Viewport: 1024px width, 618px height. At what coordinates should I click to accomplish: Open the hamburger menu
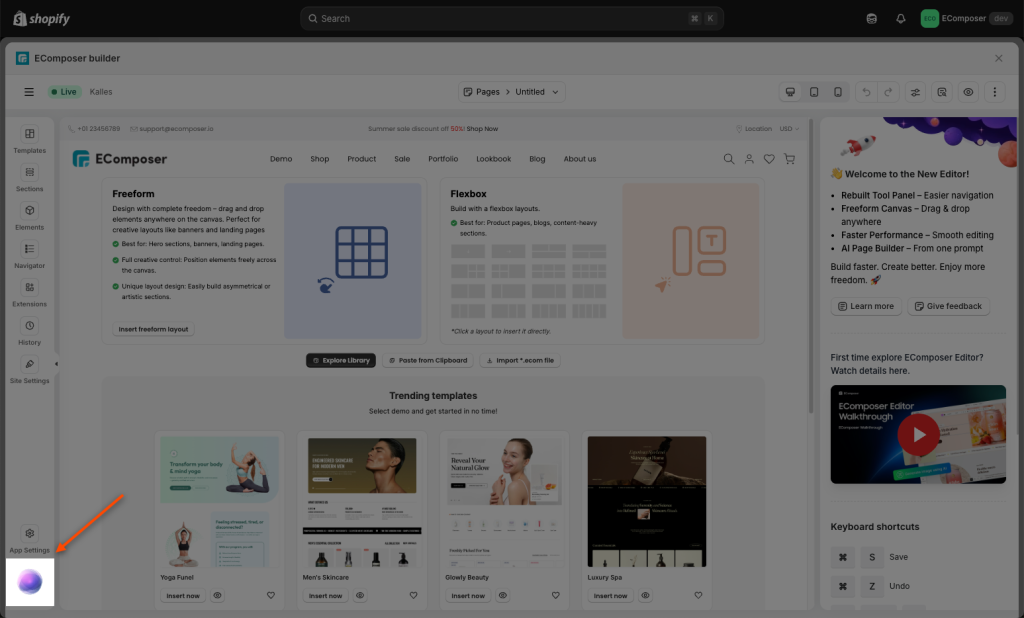coord(29,92)
